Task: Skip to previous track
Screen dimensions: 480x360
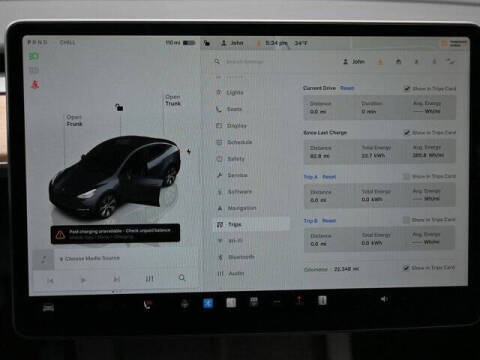Action: (50, 280)
